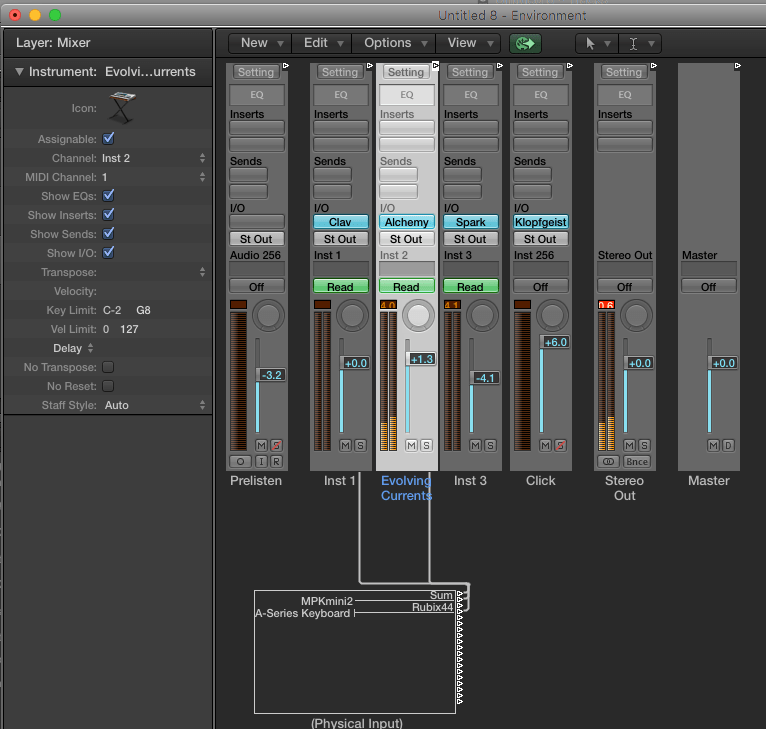Mute the Click channel strip

pos(546,445)
